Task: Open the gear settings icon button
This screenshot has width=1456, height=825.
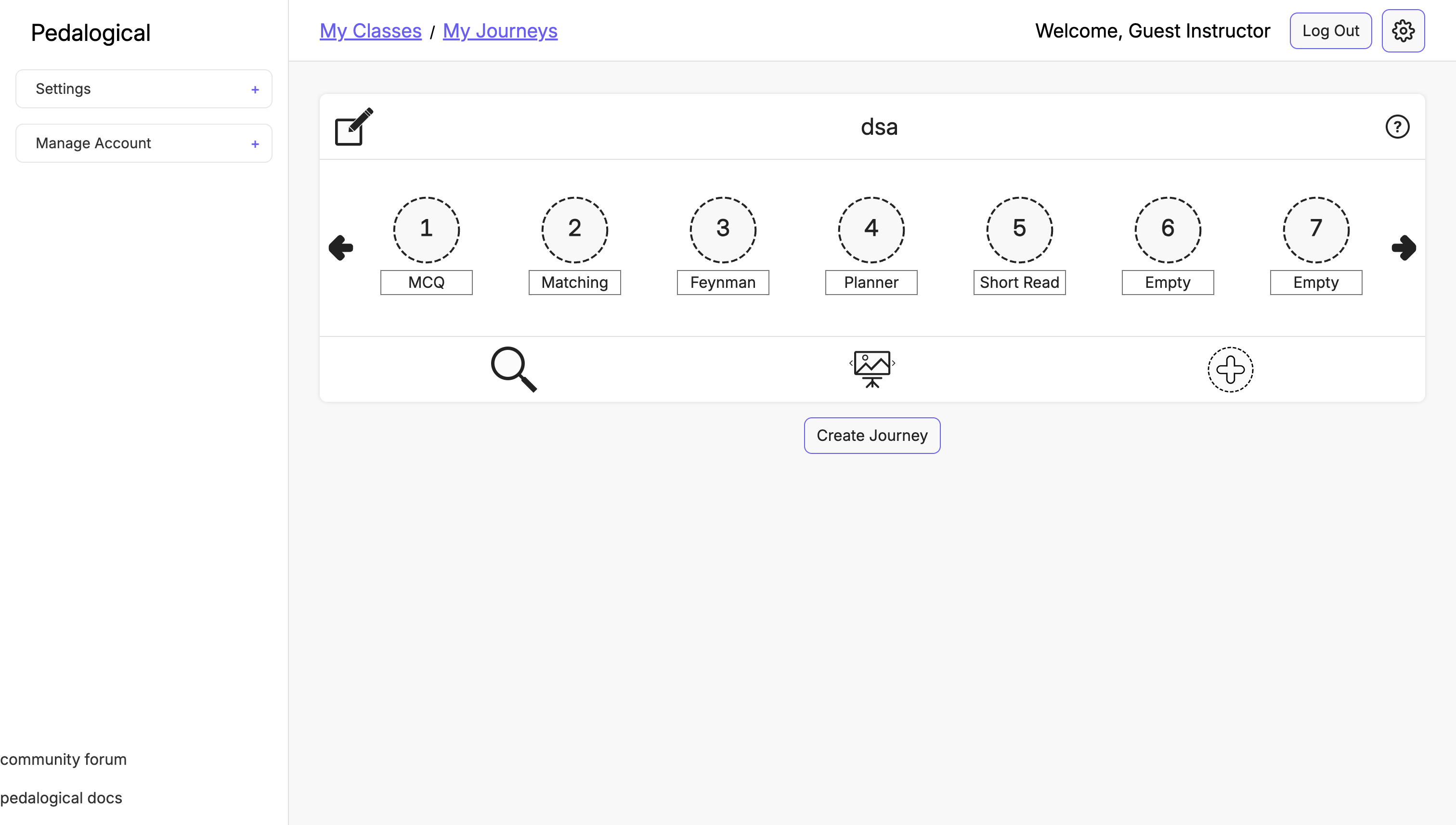Action: (x=1403, y=31)
